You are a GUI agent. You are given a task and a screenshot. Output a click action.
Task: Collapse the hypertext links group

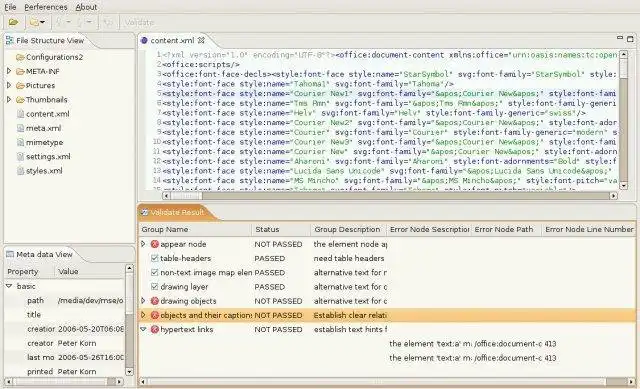[143, 329]
